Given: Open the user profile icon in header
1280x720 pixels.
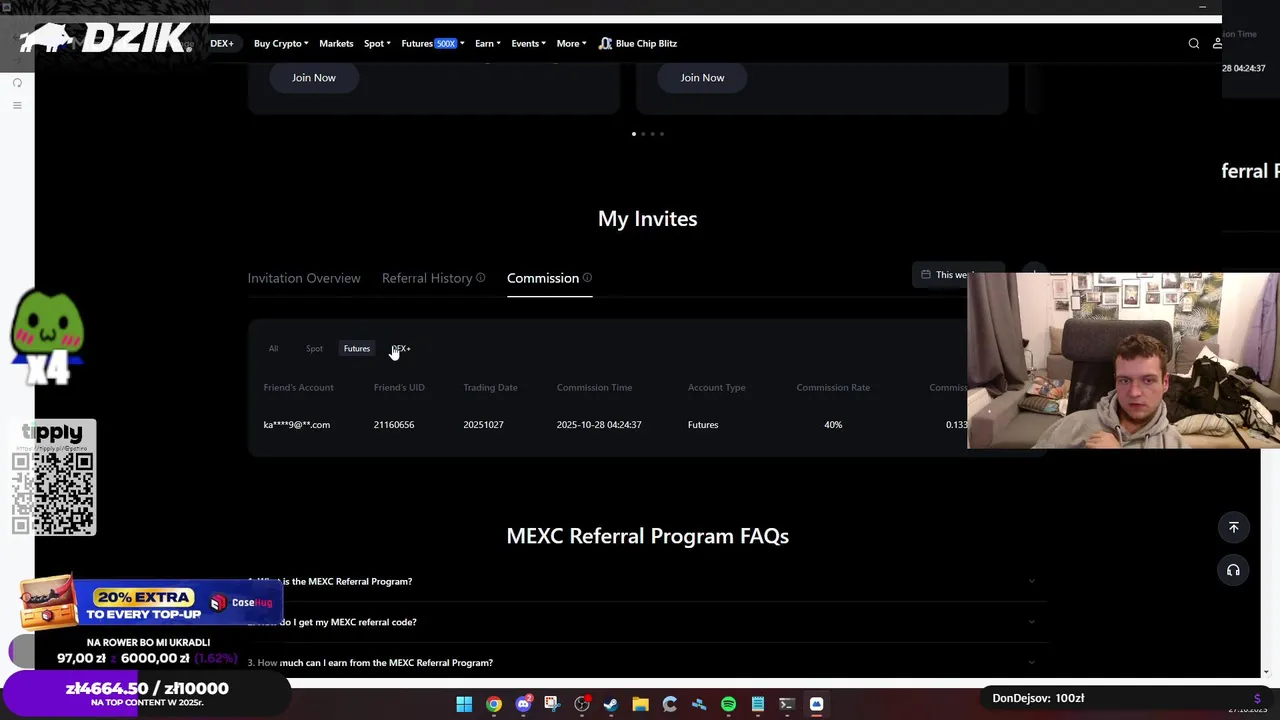Looking at the screenshot, I should point(1217,44).
